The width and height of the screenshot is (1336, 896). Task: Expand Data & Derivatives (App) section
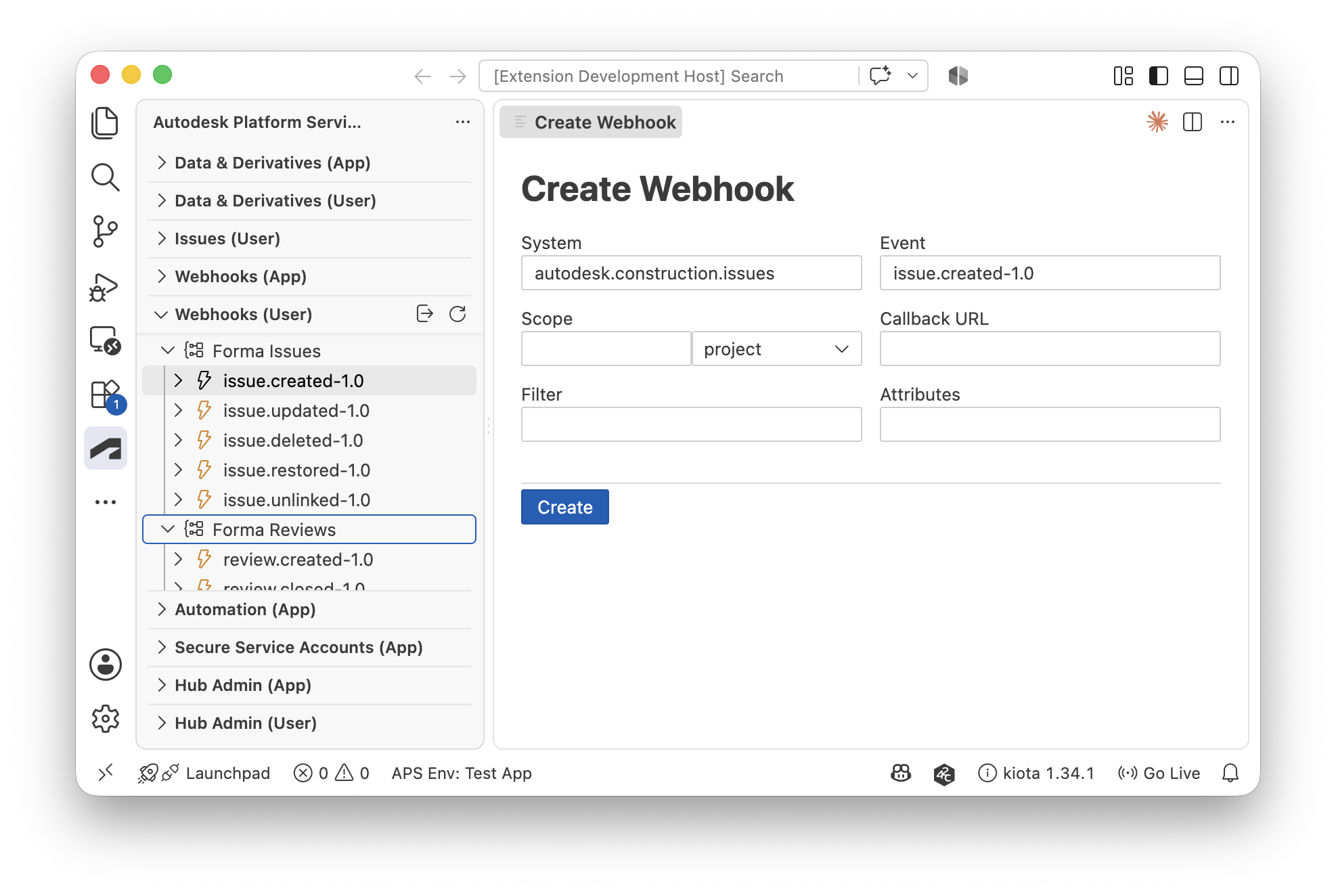point(309,163)
